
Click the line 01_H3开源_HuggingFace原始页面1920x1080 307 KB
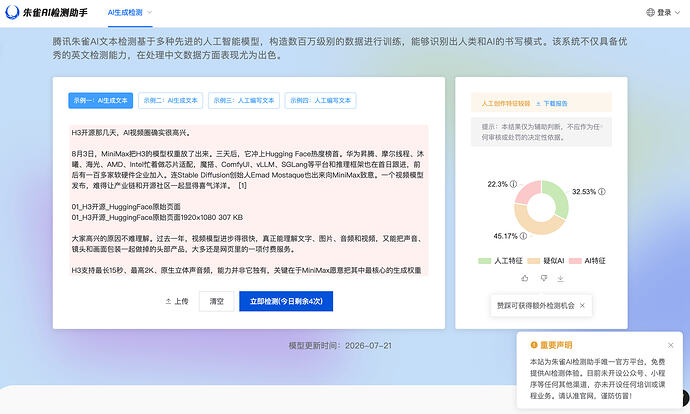(x=157, y=217)
